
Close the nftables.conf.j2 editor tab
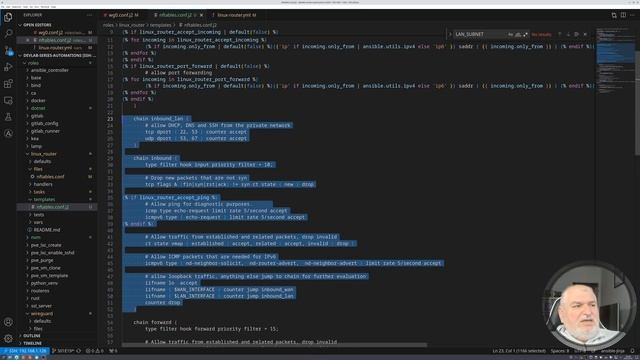pyautogui.click(x=201, y=15)
